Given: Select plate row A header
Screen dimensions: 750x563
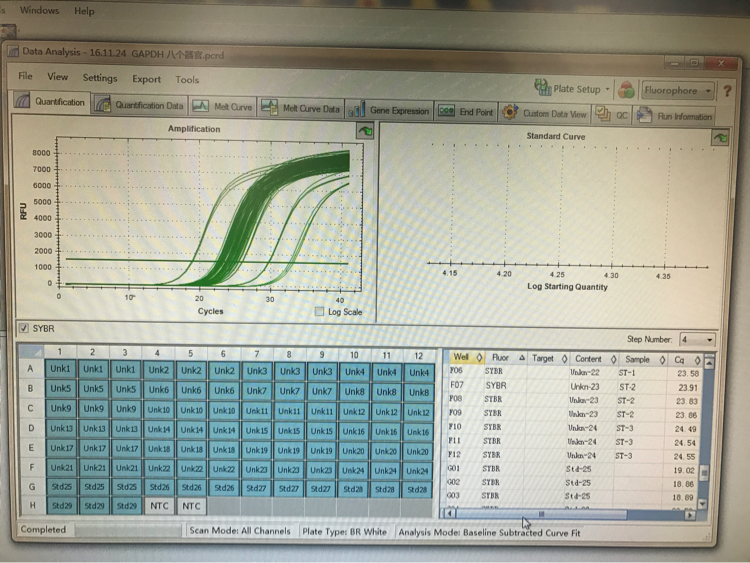Looking at the screenshot, I should pyautogui.click(x=31, y=368).
